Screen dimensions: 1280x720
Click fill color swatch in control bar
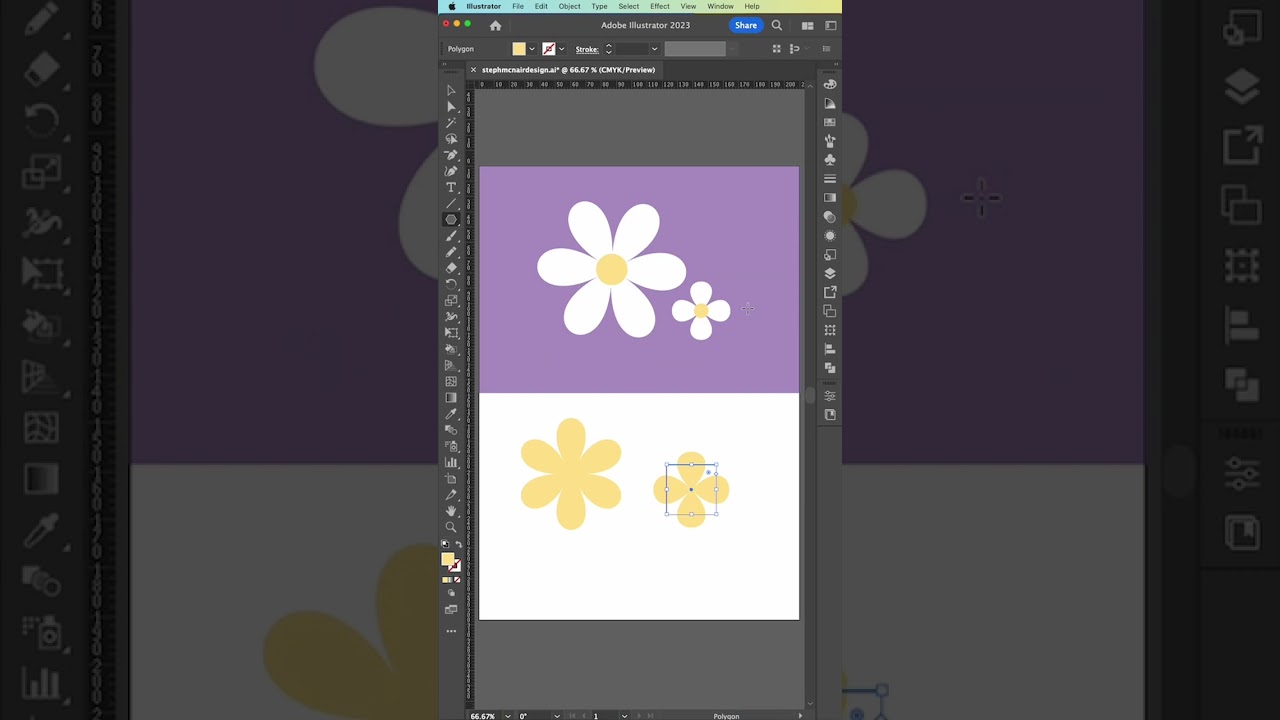pos(519,49)
